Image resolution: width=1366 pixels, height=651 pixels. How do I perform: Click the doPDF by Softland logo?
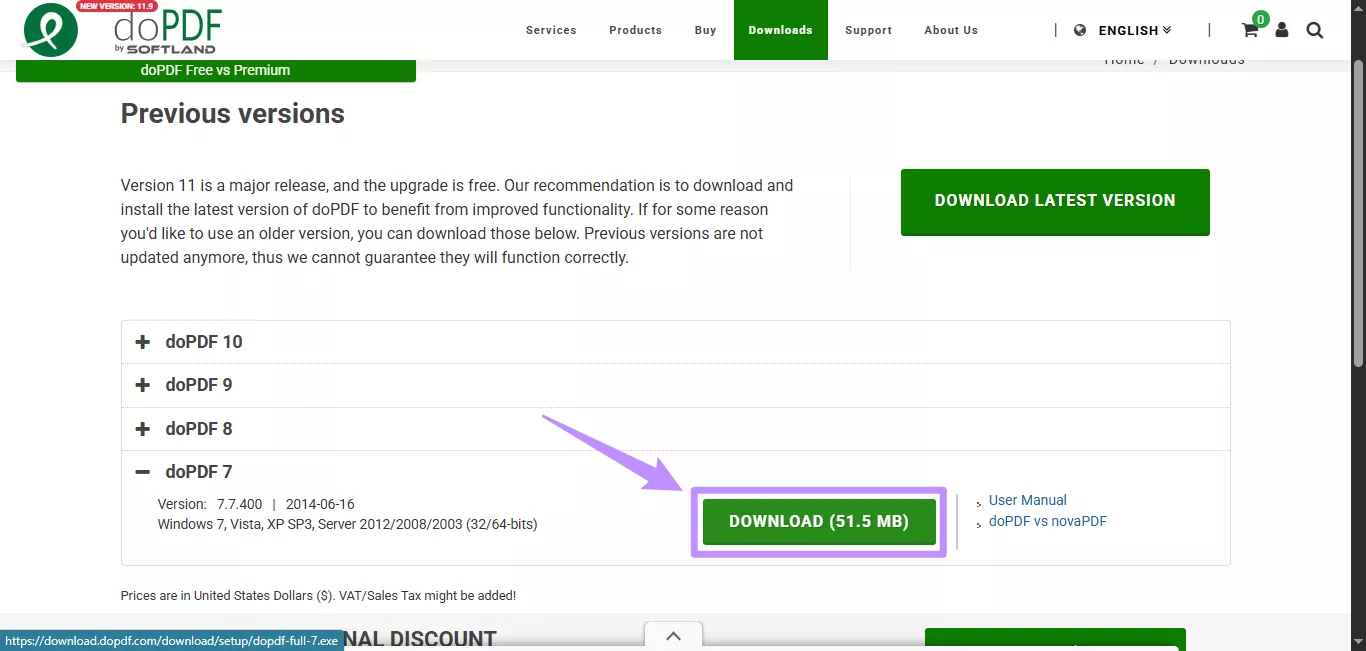click(x=120, y=30)
